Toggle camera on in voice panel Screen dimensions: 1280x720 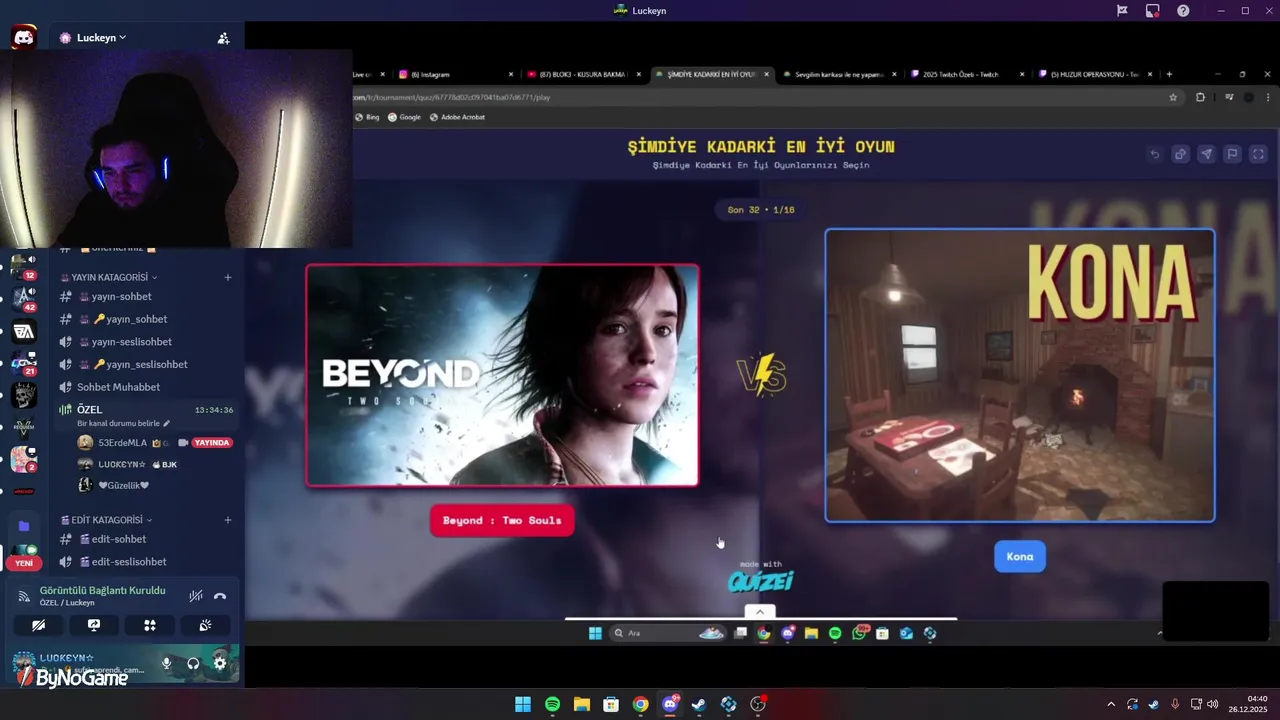tap(38, 625)
